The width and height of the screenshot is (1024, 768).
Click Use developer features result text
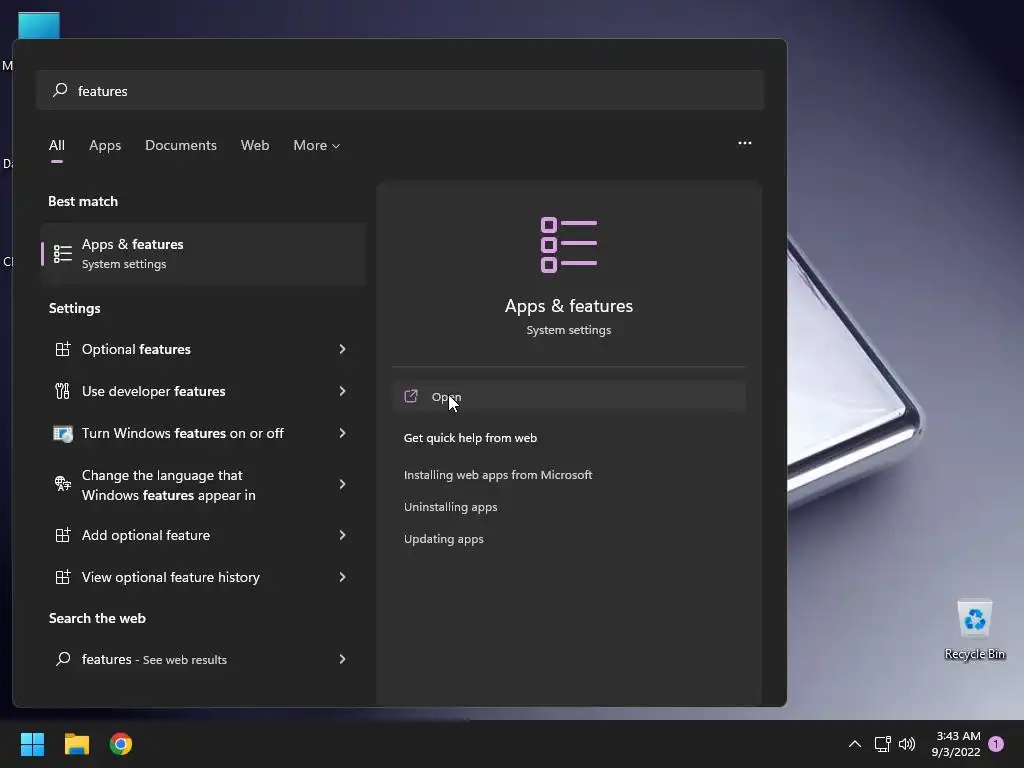[153, 391]
